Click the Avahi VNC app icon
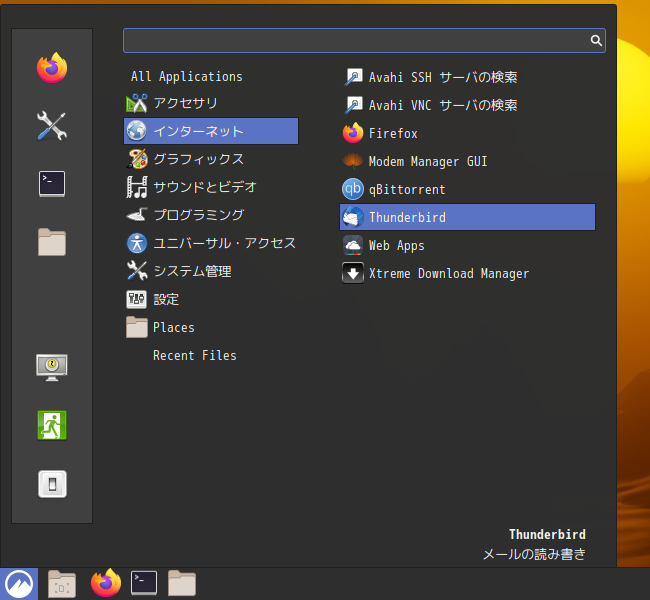Image resolution: width=650 pixels, height=600 pixels. 353,105
